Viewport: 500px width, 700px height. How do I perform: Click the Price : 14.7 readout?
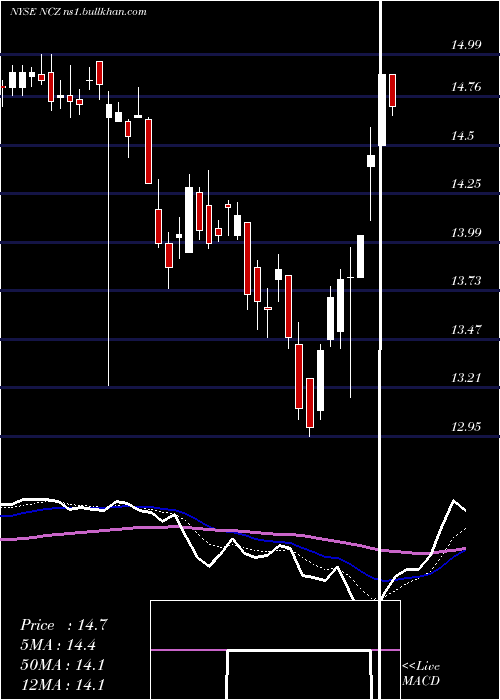pos(64,625)
